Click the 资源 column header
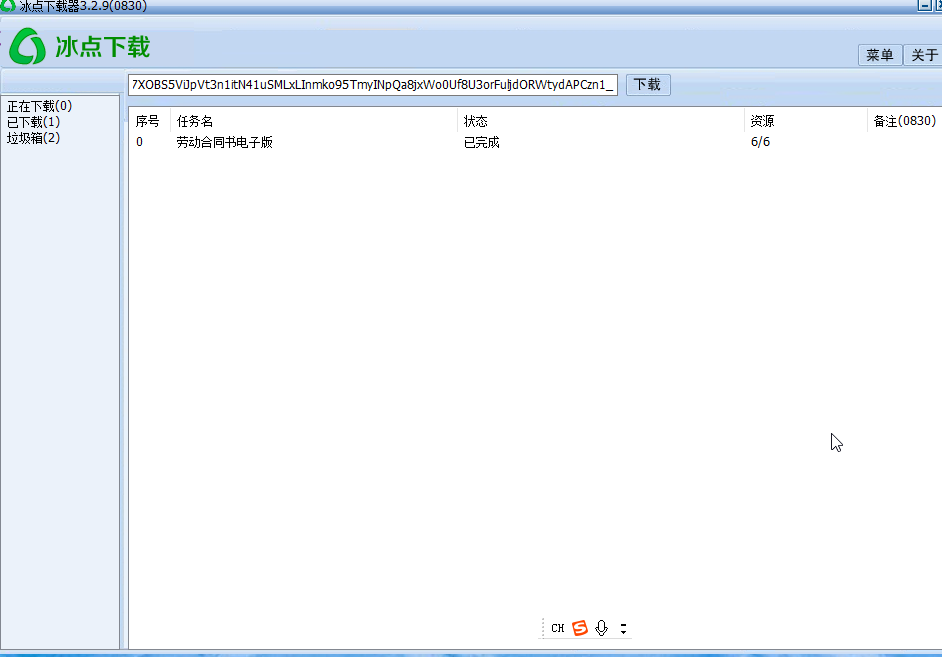Viewport: 942px width, 657px height. (806, 121)
